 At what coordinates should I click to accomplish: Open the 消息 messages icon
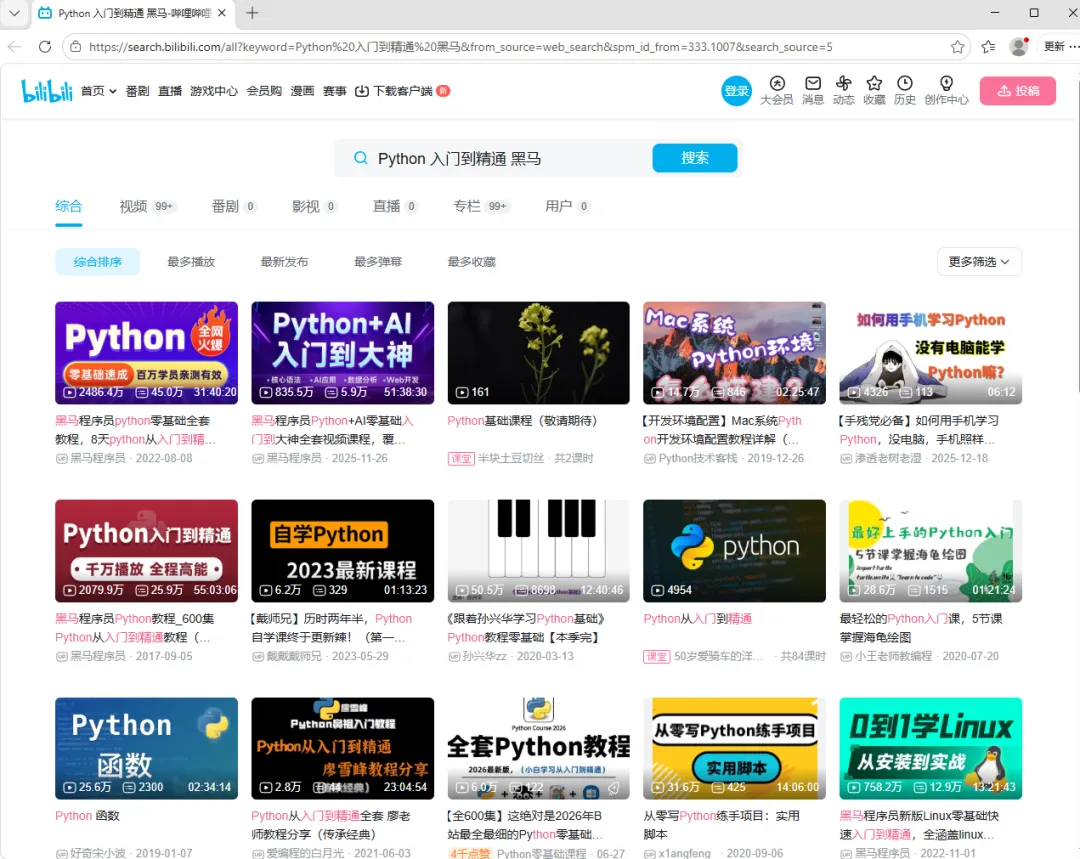(x=813, y=90)
